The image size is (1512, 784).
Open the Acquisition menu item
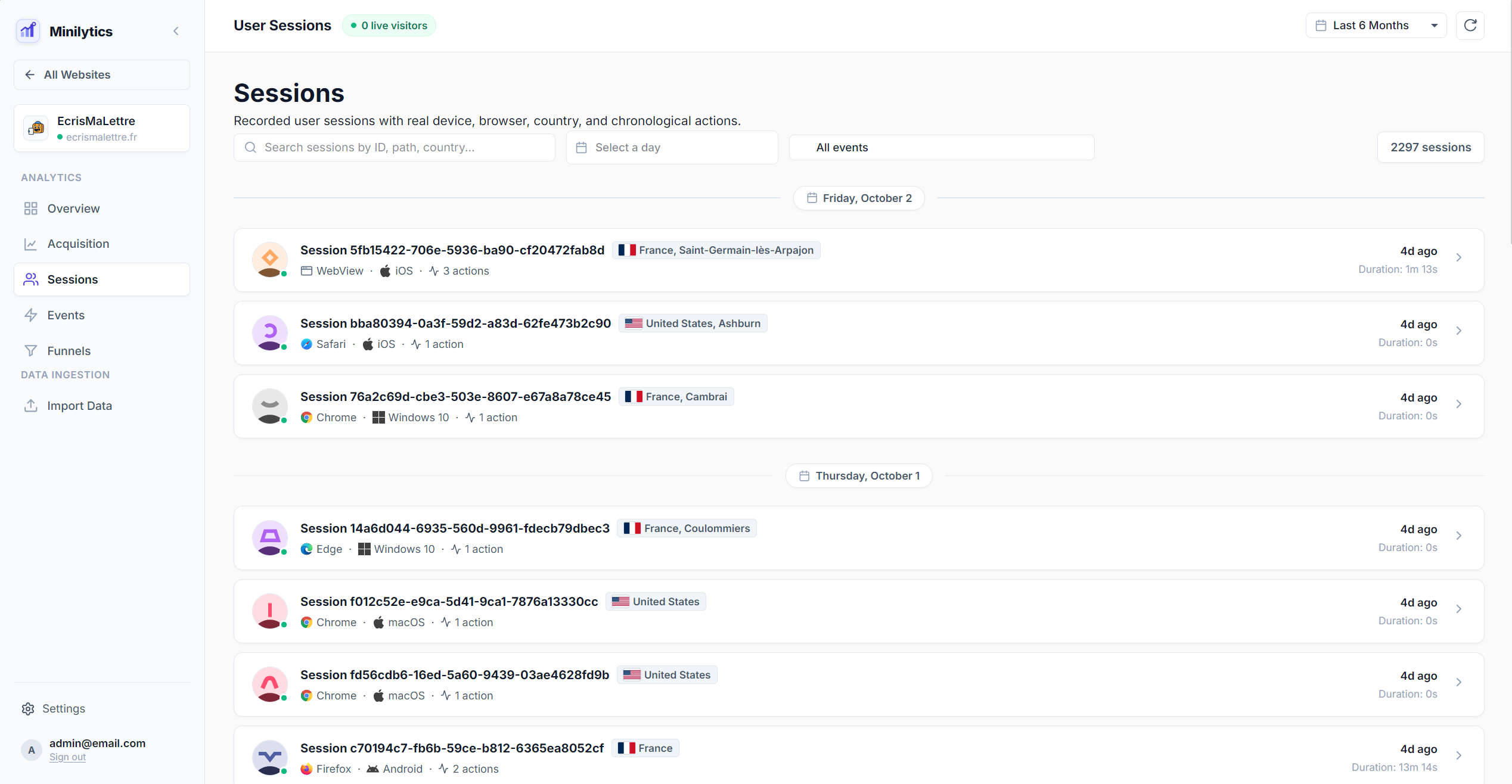102,244
